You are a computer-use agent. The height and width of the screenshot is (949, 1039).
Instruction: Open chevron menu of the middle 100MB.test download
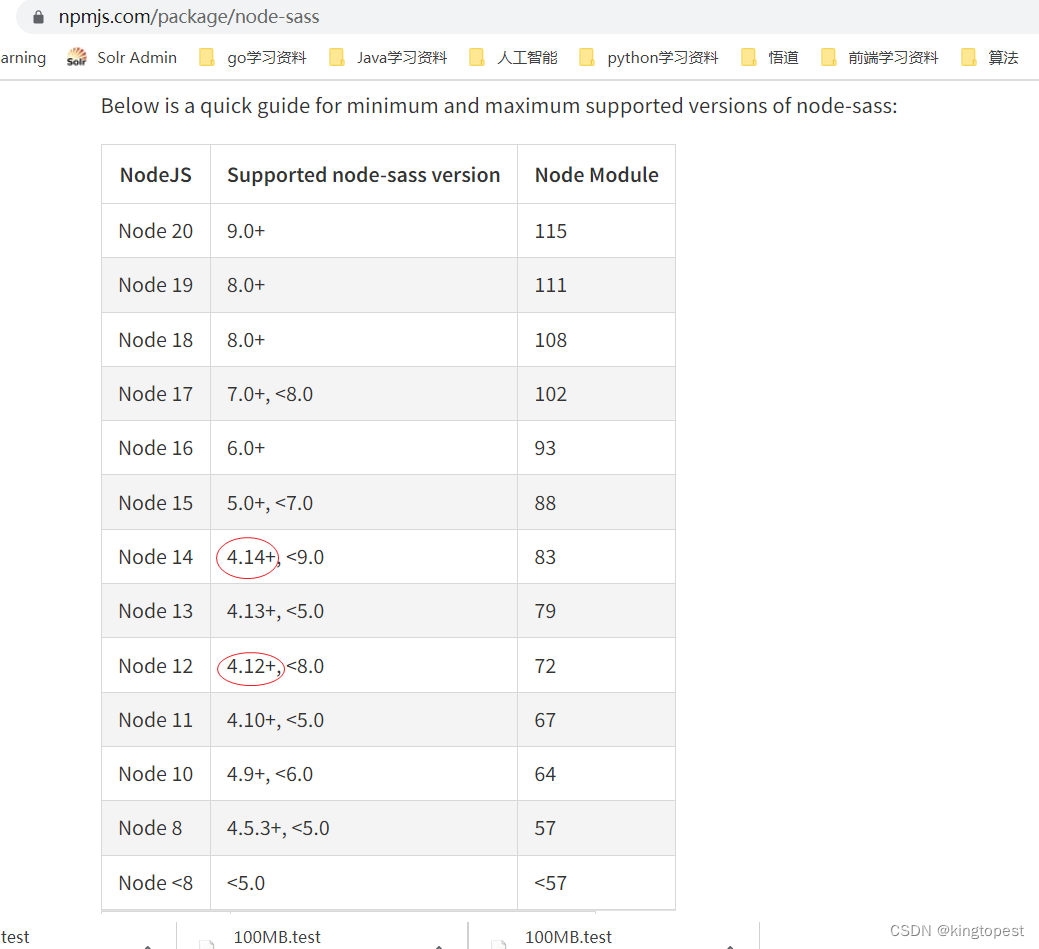tap(438, 945)
